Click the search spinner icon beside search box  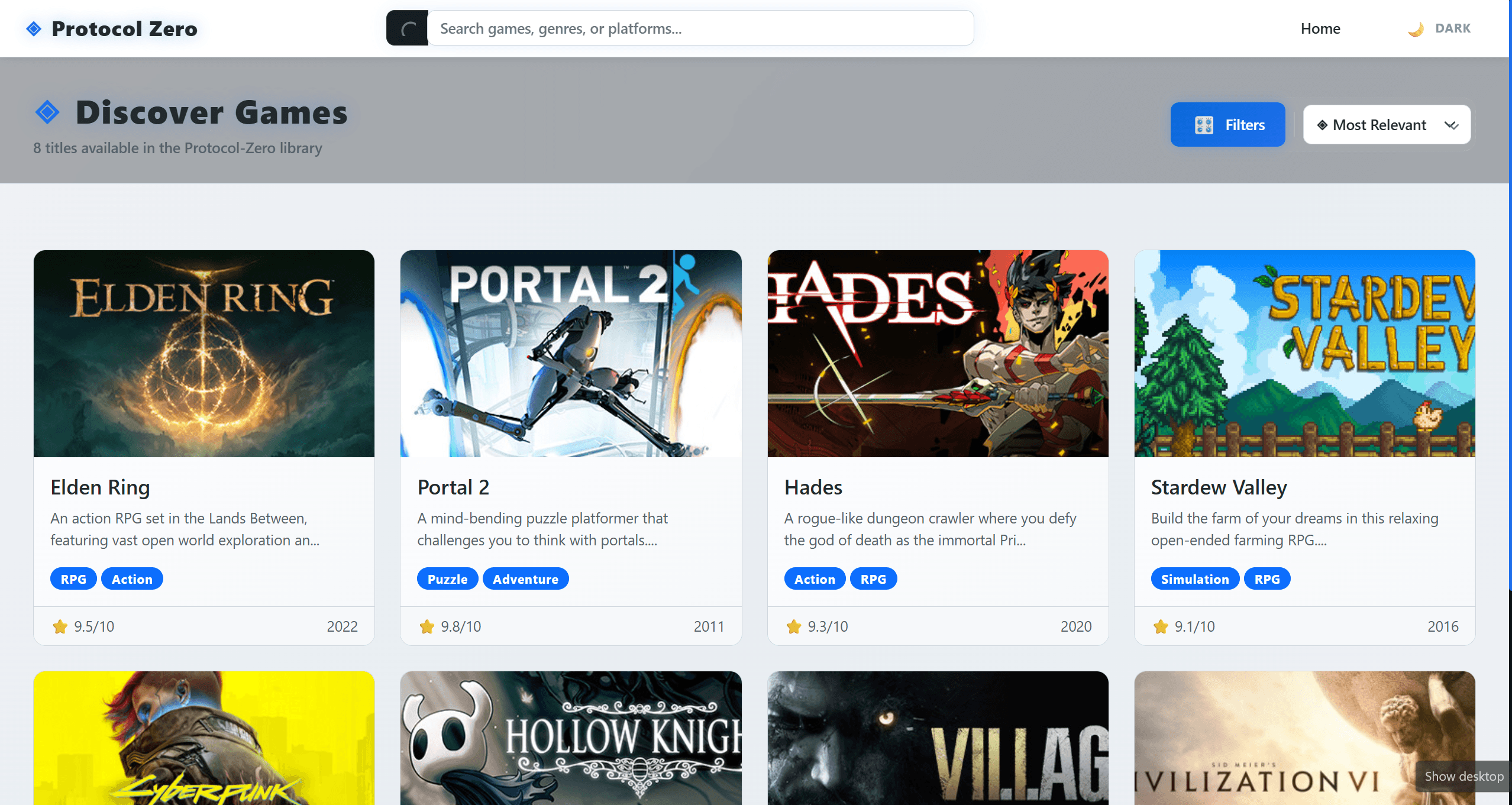tap(408, 28)
